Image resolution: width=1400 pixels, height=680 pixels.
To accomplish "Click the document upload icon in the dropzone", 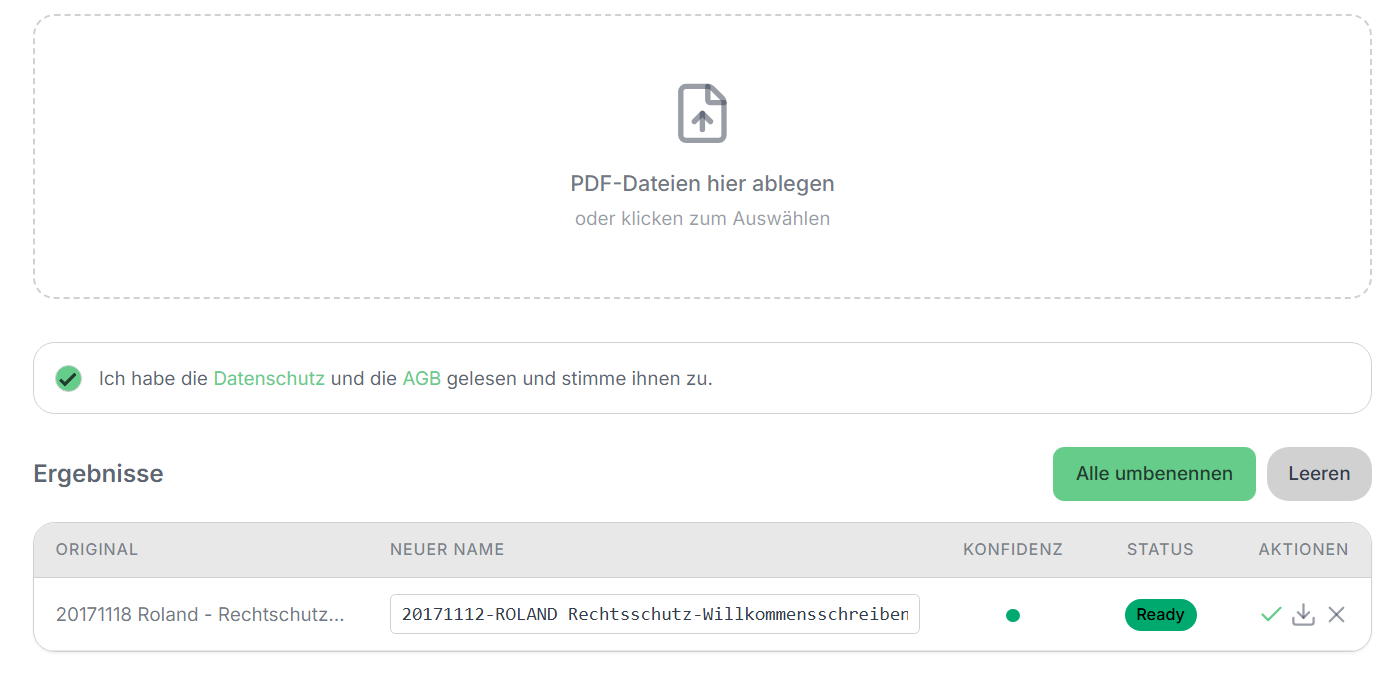I will 702,113.
